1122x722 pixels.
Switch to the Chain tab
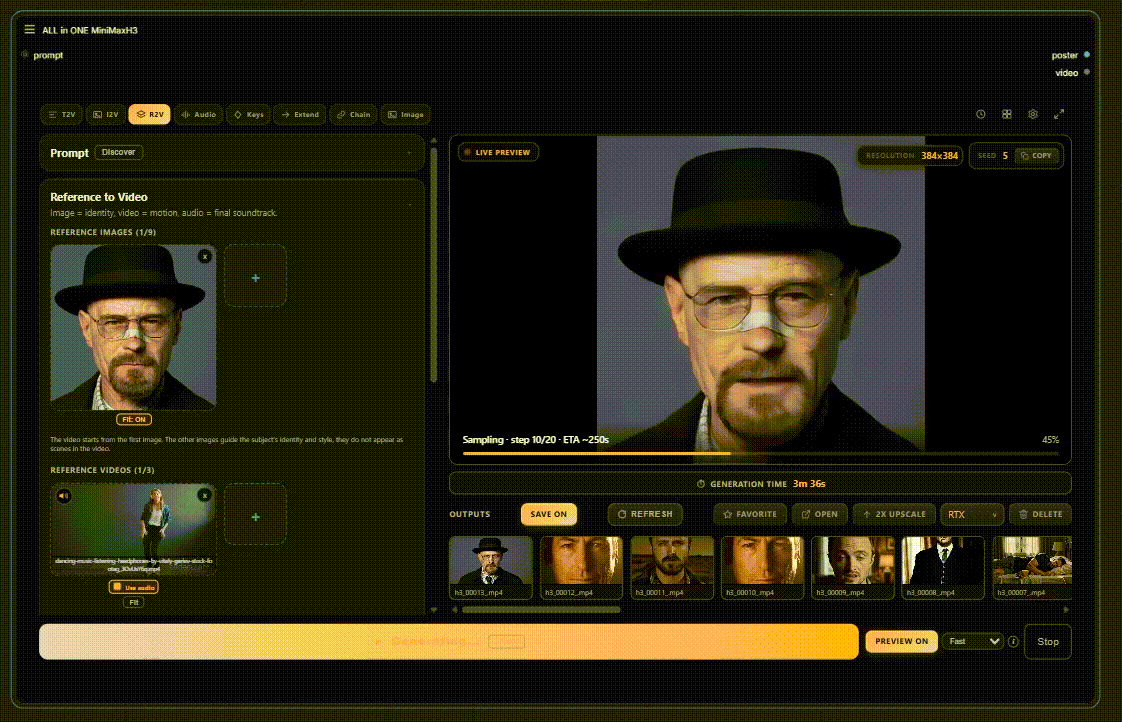coord(353,114)
